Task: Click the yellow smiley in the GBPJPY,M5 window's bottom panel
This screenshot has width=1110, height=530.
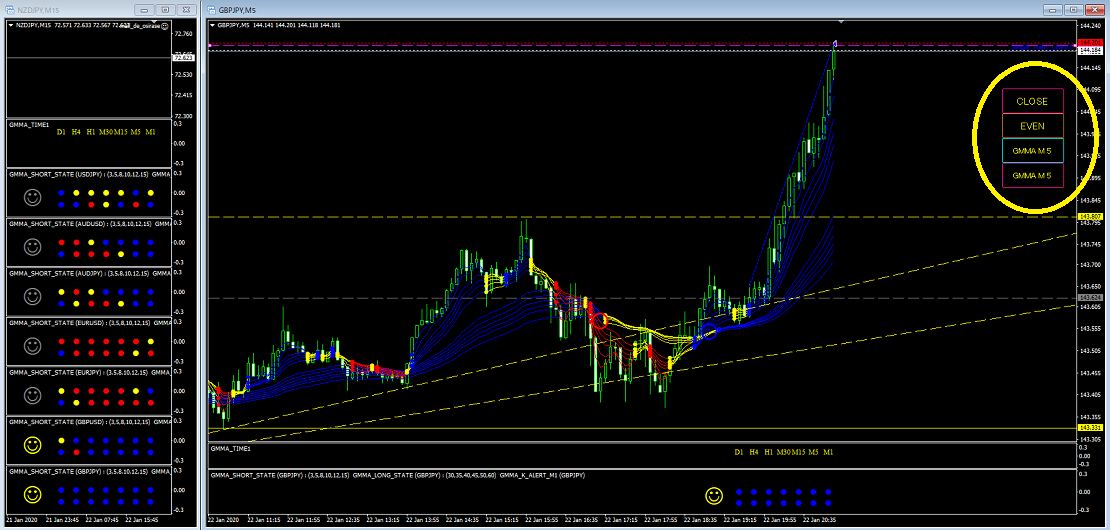Action: (x=714, y=496)
